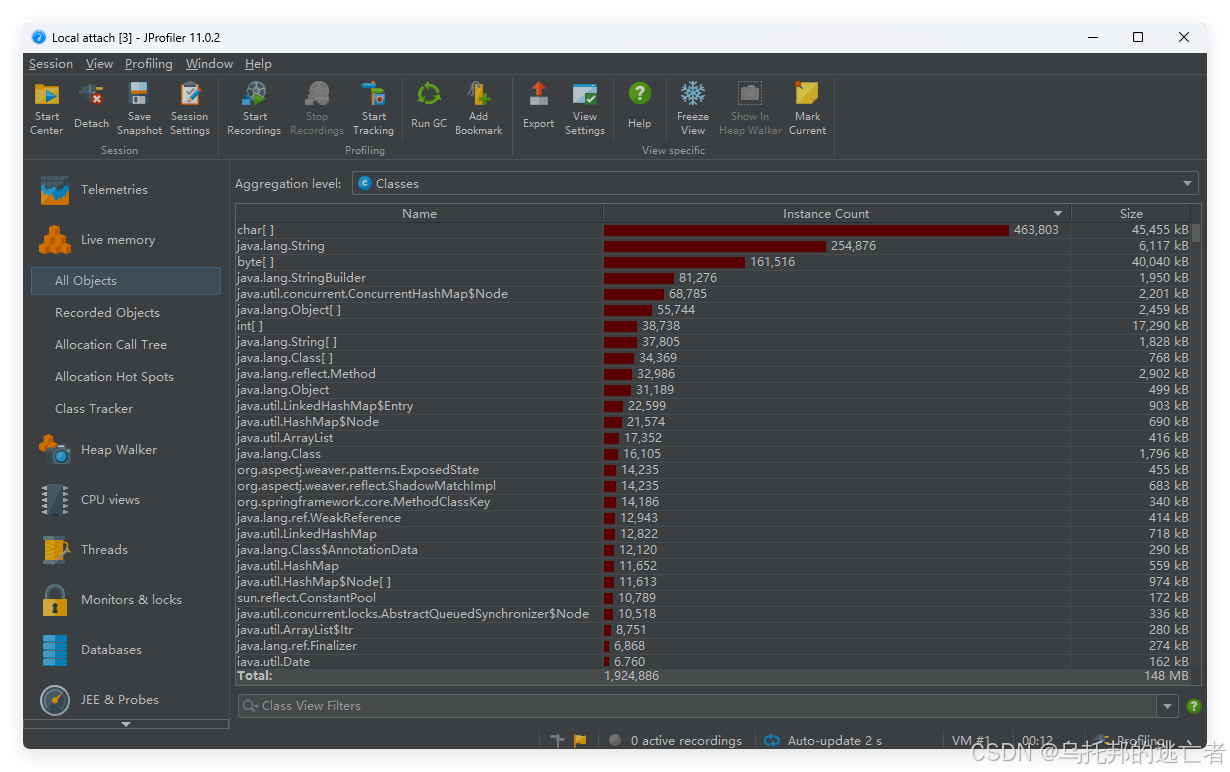Sort by the Name column header
This screenshot has width=1230, height=772.
click(x=419, y=214)
